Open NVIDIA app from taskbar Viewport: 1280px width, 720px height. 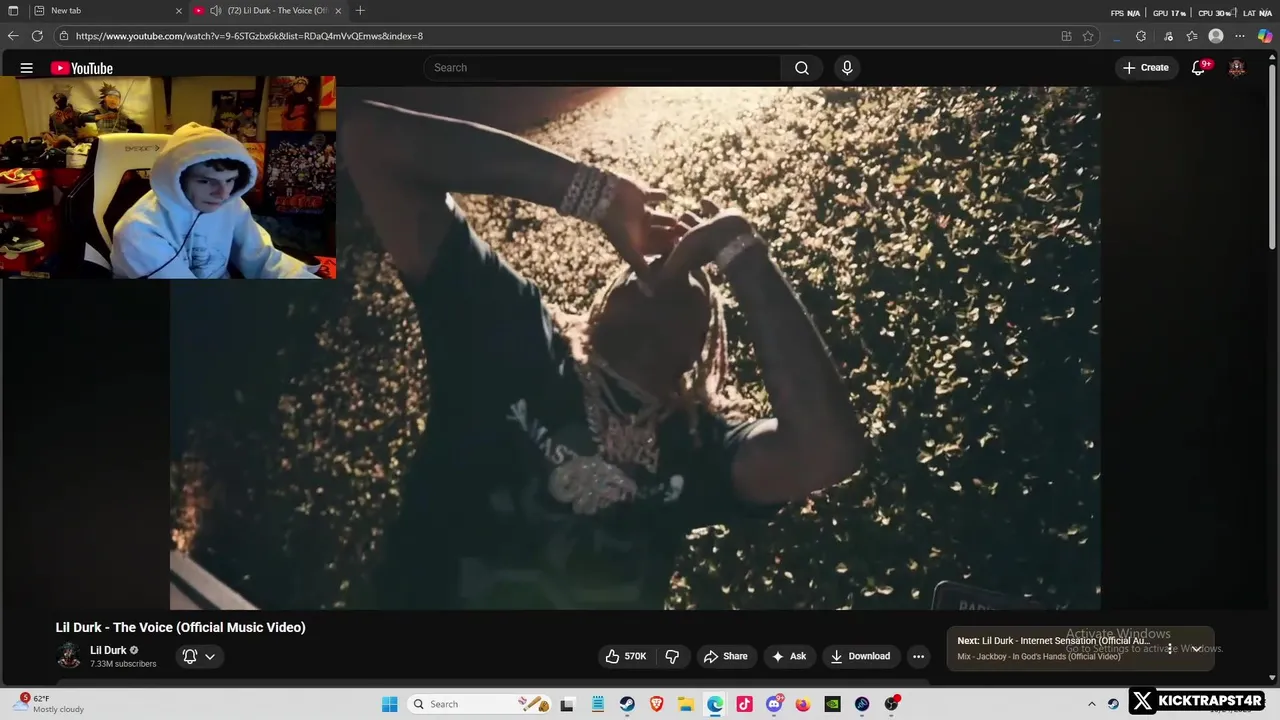point(832,704)
